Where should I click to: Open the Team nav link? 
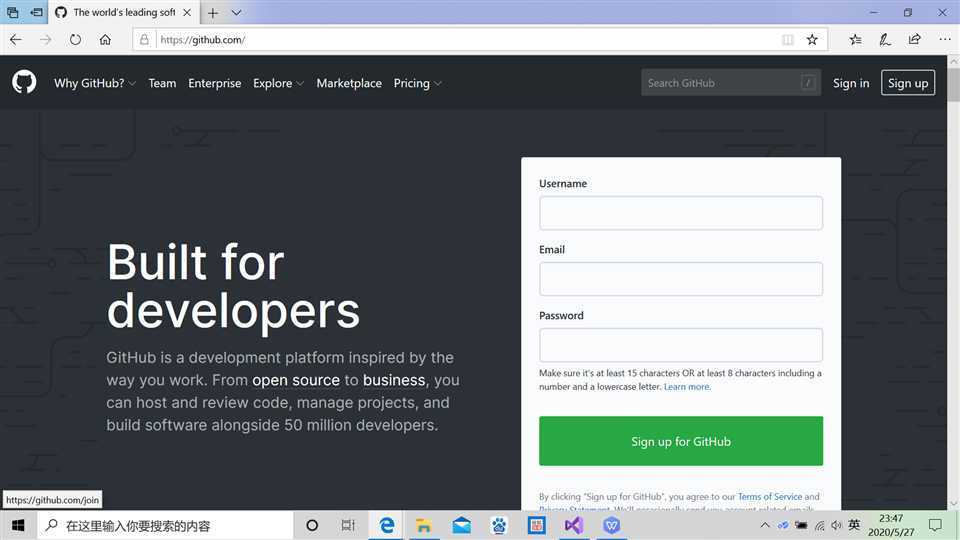162,83
